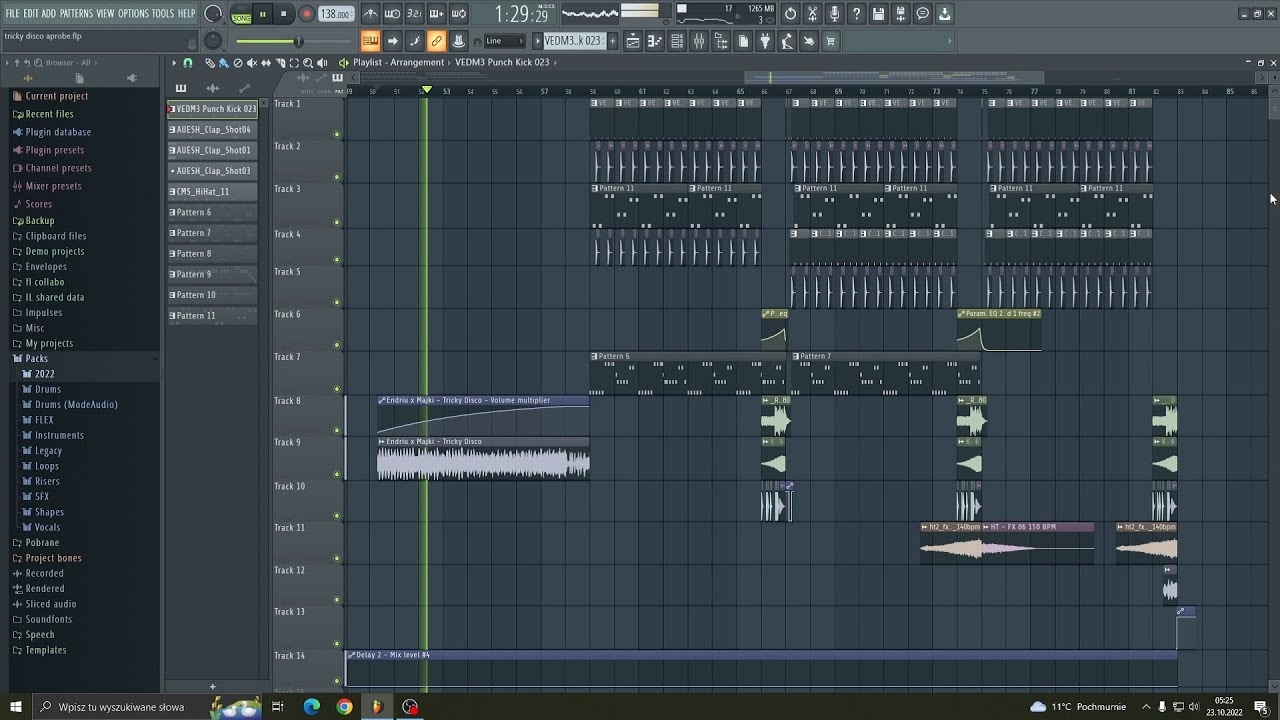Mute Track 9 with its green LED

pyautogui.click(x=337, y=473)
